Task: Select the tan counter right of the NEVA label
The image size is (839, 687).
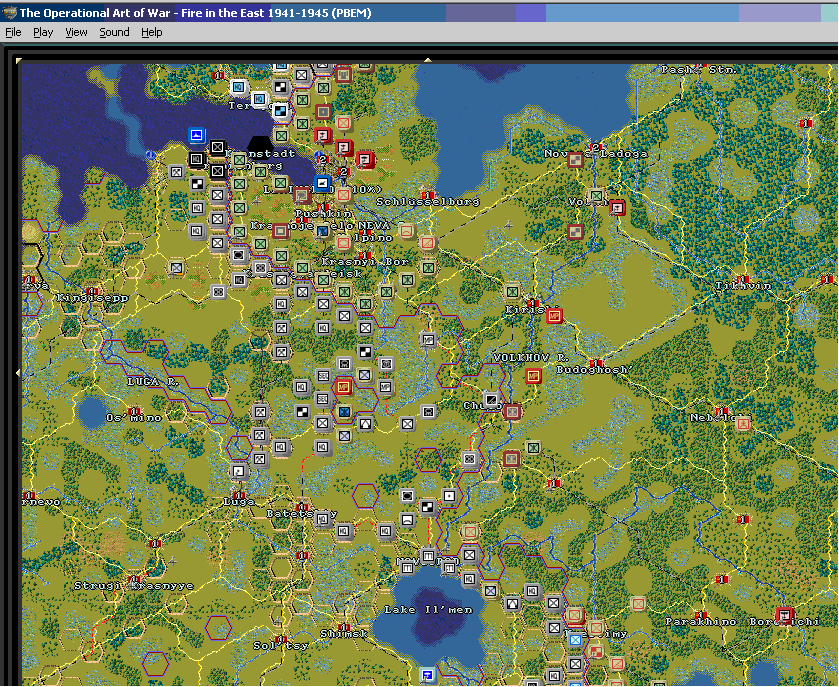Action: click(x=407, y=232)
